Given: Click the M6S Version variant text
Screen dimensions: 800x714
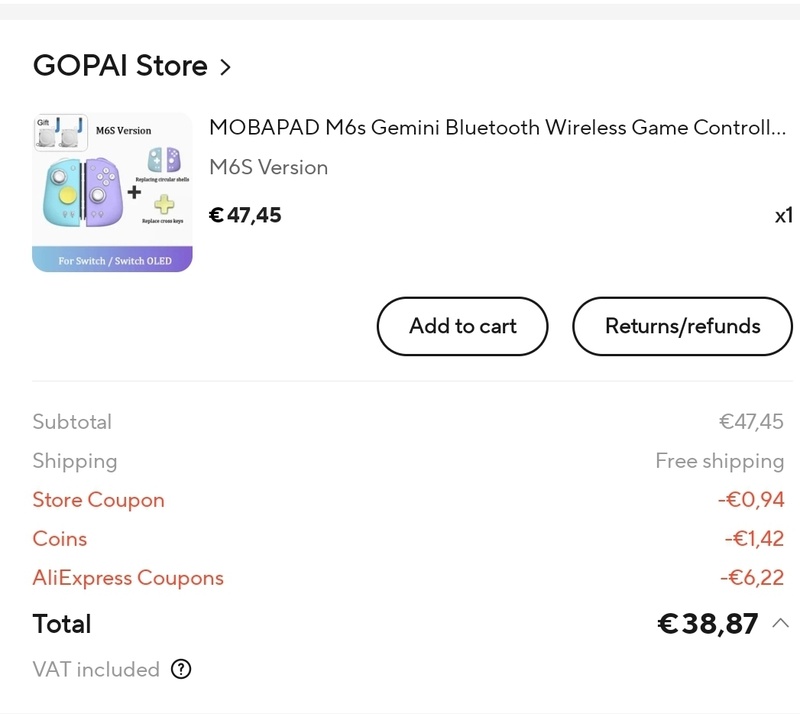Looking at the screenshot, I should tap(268, 168).
